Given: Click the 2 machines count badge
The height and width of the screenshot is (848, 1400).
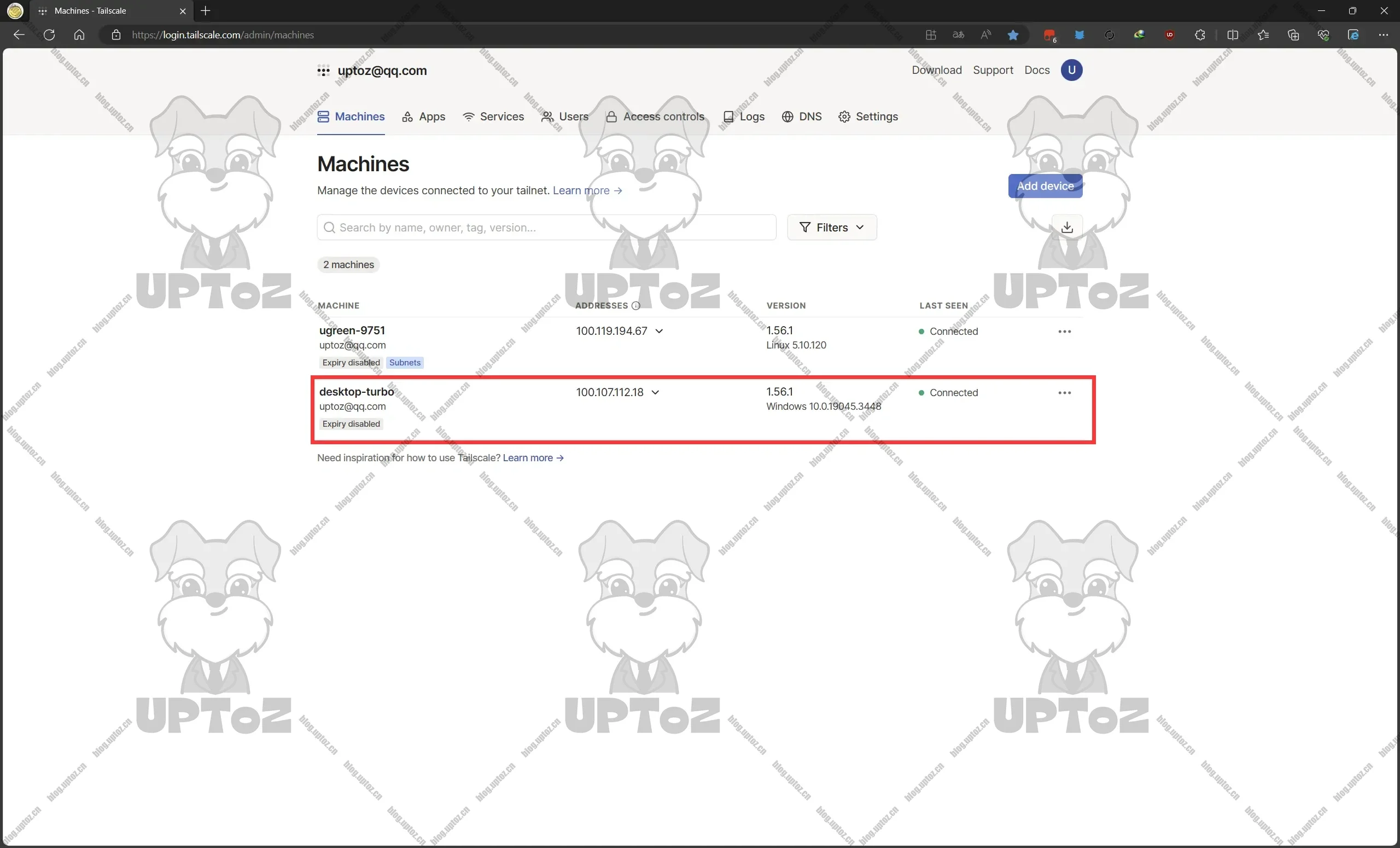Looking at the screenshot, I should click(x=348, y=265).
